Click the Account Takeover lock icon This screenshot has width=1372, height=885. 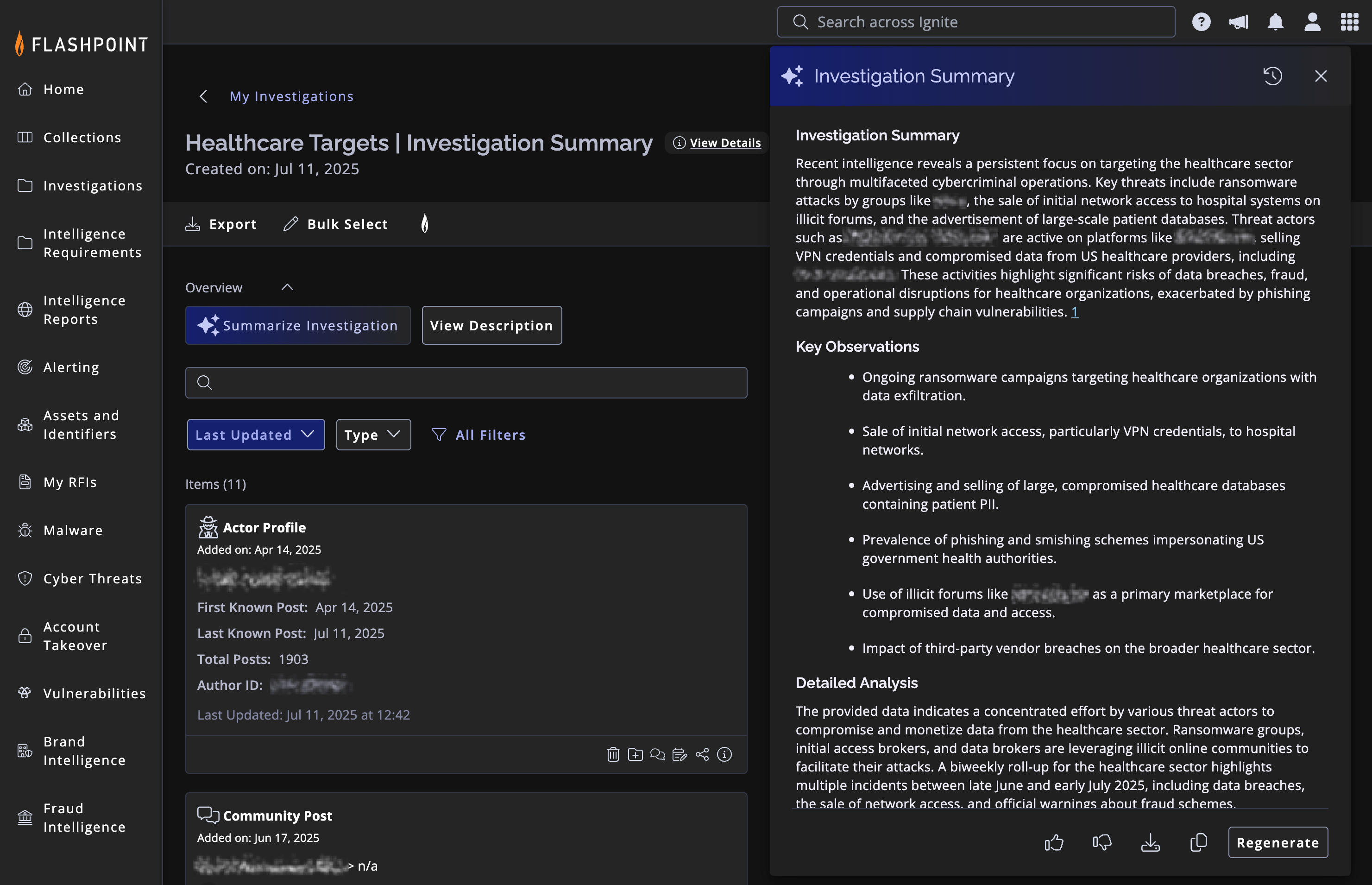(x=25, y=636)
